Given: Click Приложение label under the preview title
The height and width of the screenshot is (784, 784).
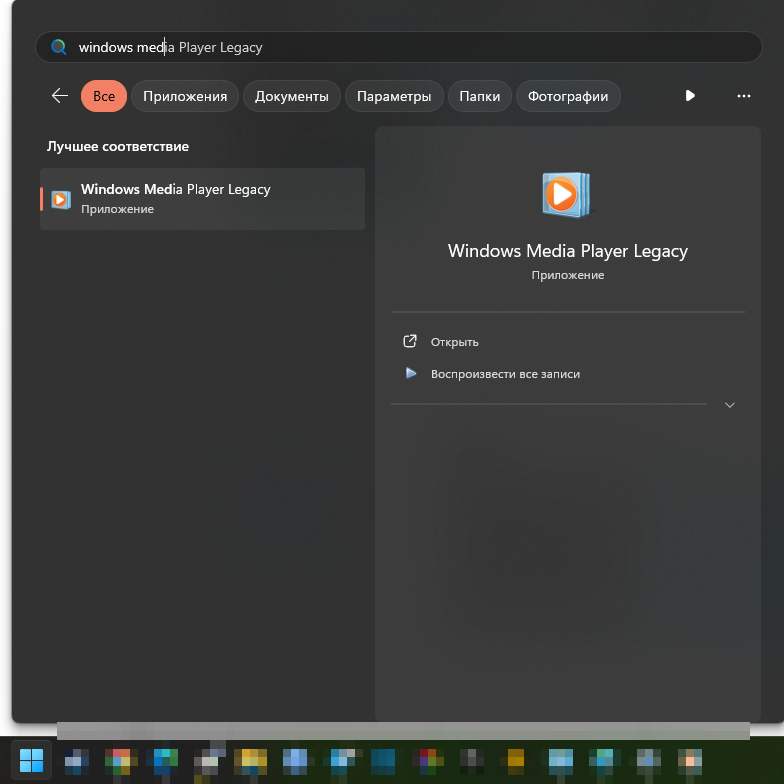Looking at the screenshot, I should (x=568, y=275).
